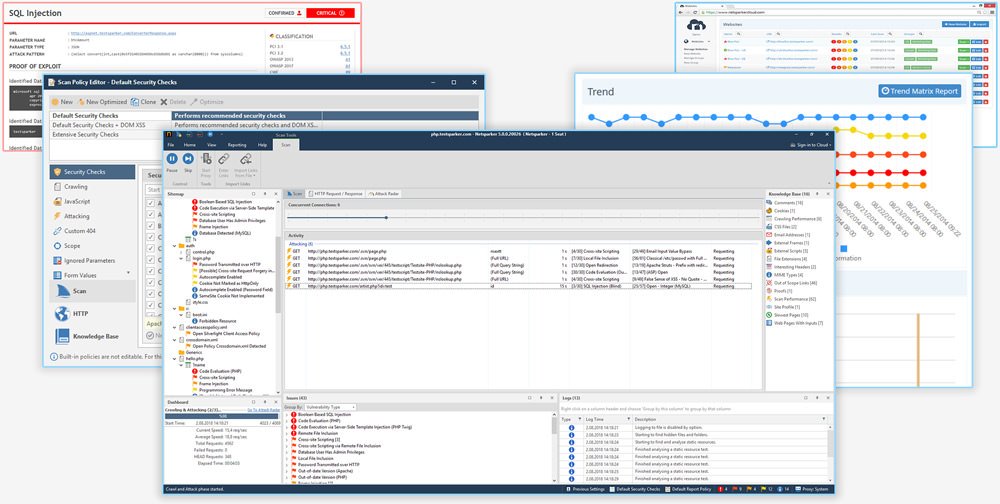Follow the Go To Attack Radar link
The width and height of the screenshot is (1000, 504).
pos(263,410)
